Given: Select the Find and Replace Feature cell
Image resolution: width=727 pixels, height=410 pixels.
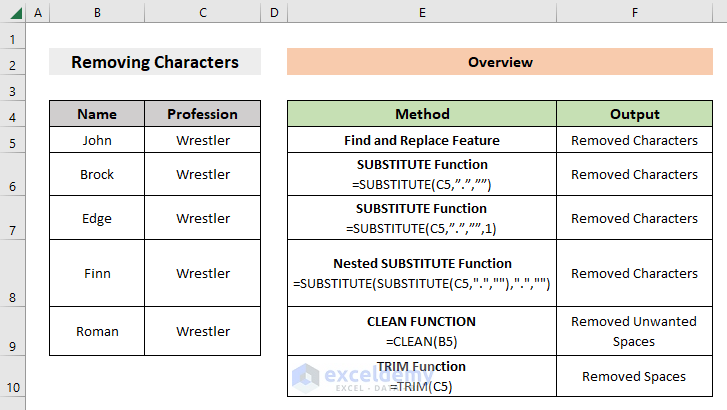Looking at the screenshot, I should [x=422, y=141].
